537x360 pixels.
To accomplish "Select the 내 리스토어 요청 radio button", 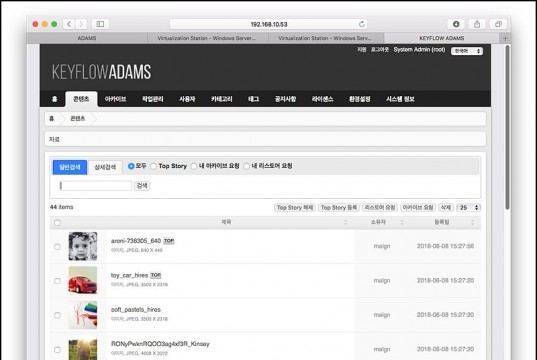I will (246, 166).
